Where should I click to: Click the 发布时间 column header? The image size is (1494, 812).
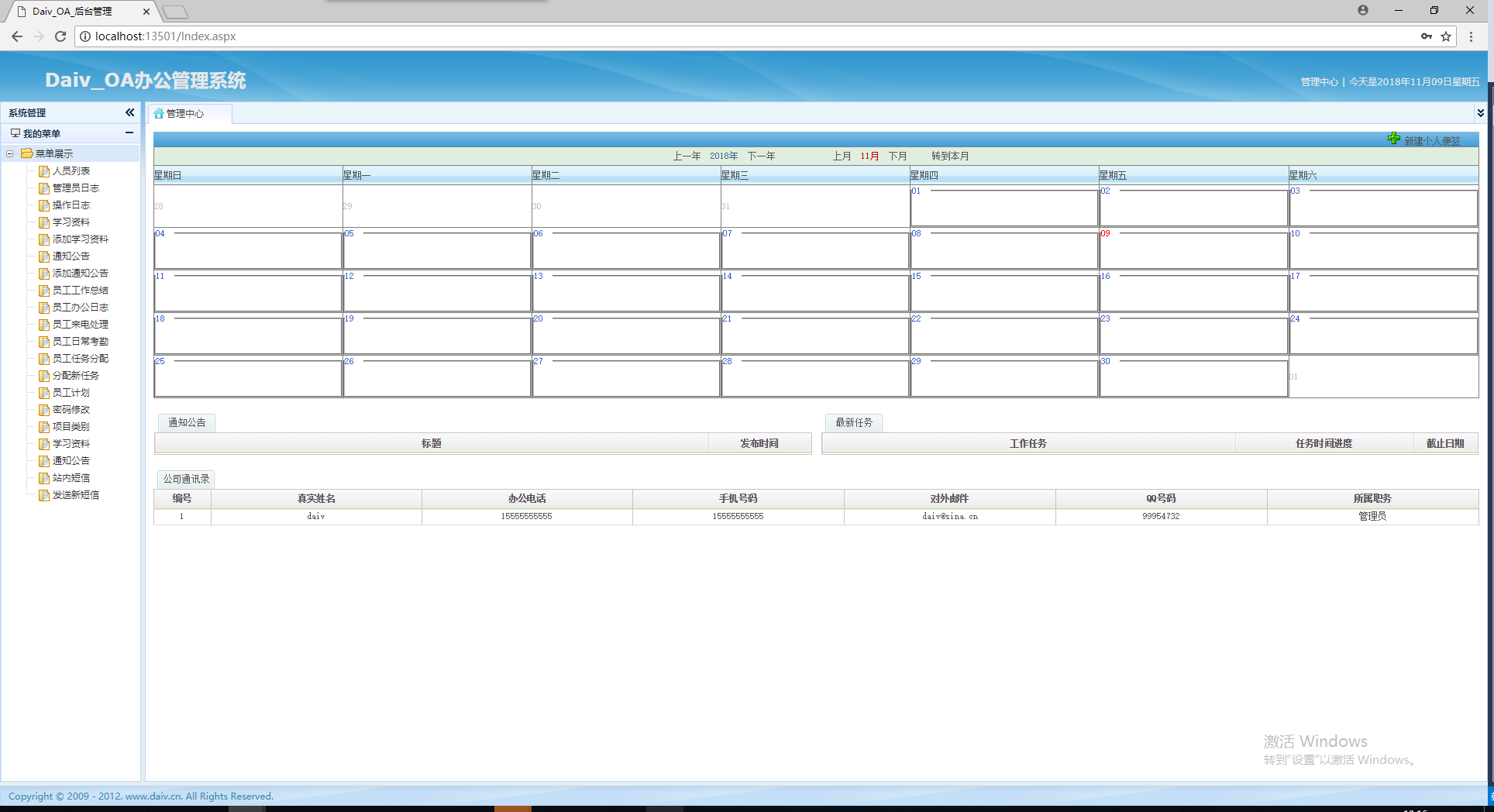pyautogui.click(x=759, y=443)
